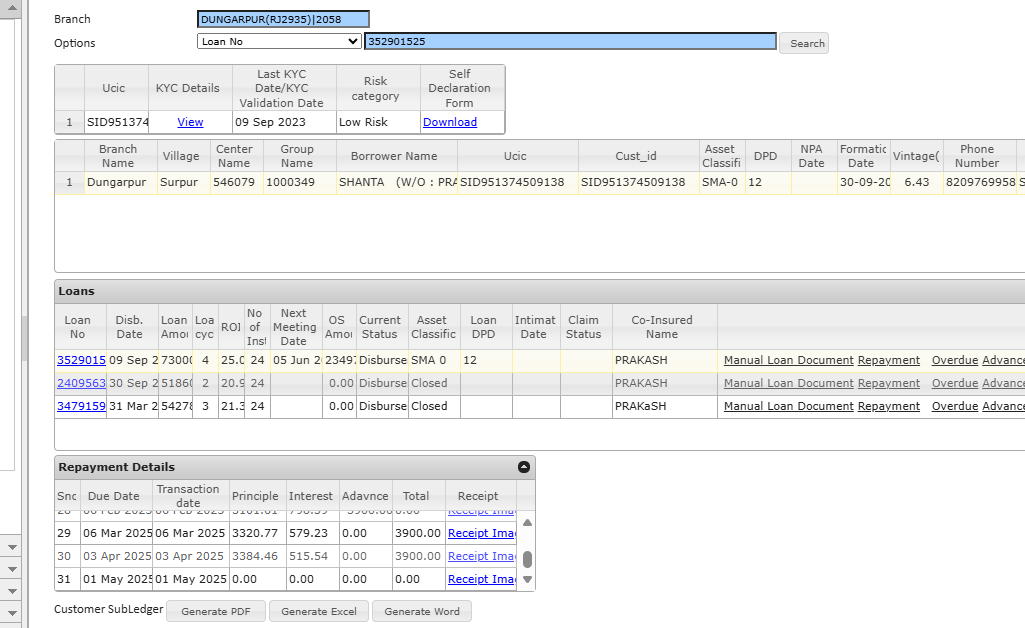Screen dimensions: 1025x628
Task: Export subledger using Generate Word
Action: [421, 611]
